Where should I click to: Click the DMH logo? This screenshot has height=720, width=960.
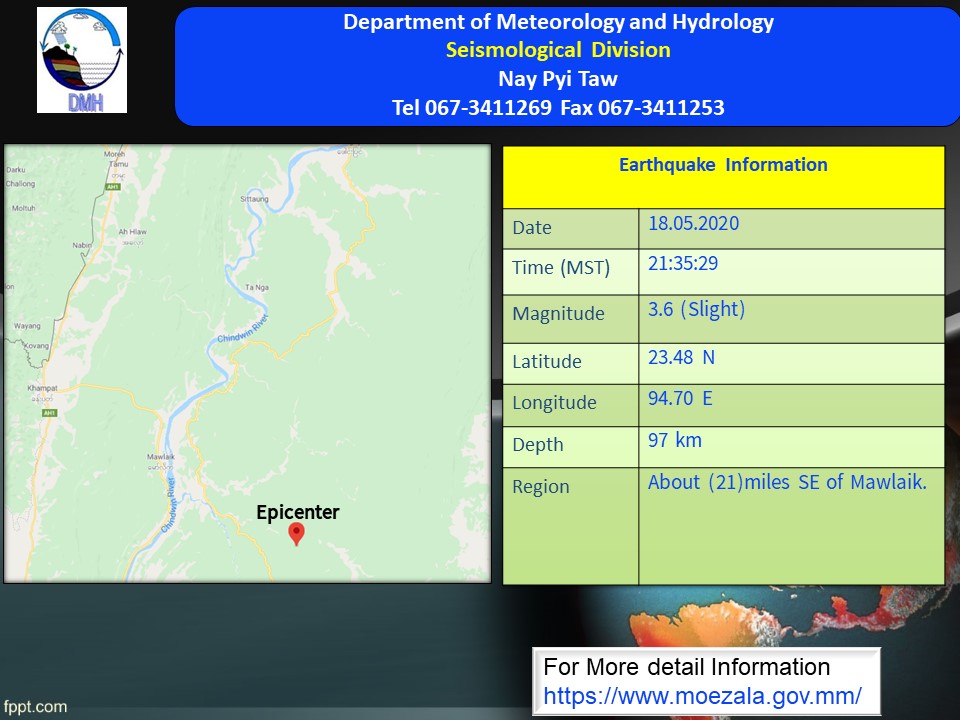(82, 60)
